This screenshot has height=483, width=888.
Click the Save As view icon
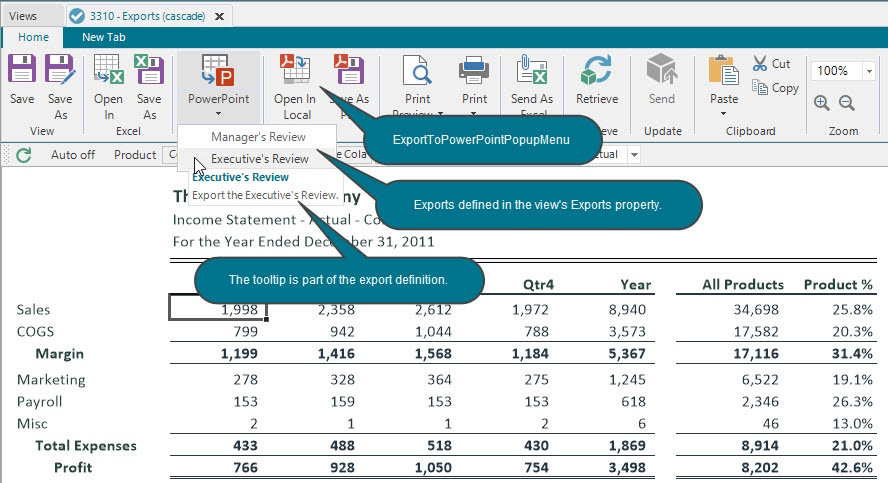pos(60,69)
